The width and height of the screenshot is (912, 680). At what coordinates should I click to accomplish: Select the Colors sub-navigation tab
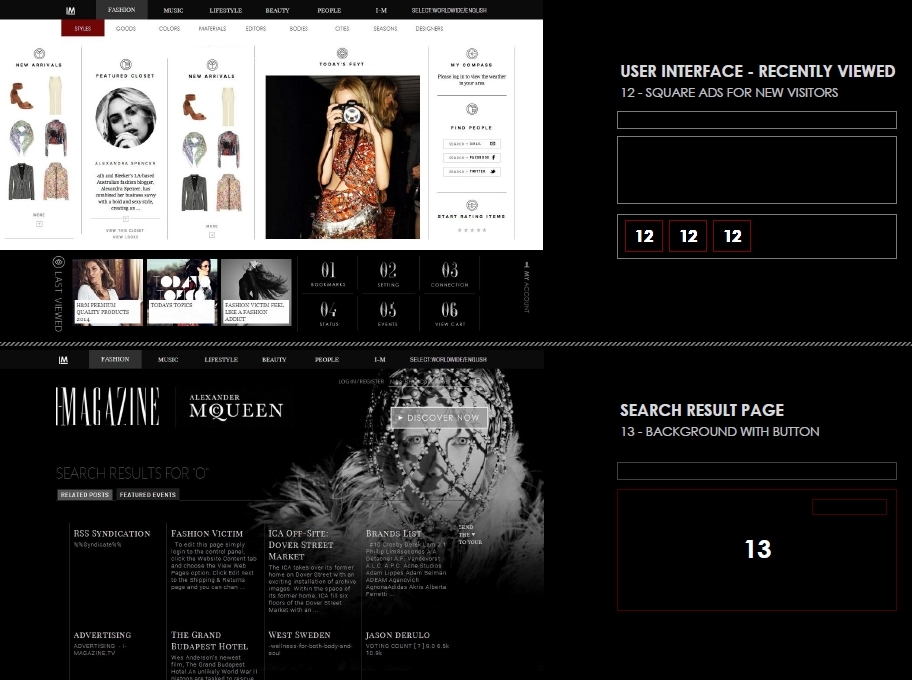(x=169, y=29)
